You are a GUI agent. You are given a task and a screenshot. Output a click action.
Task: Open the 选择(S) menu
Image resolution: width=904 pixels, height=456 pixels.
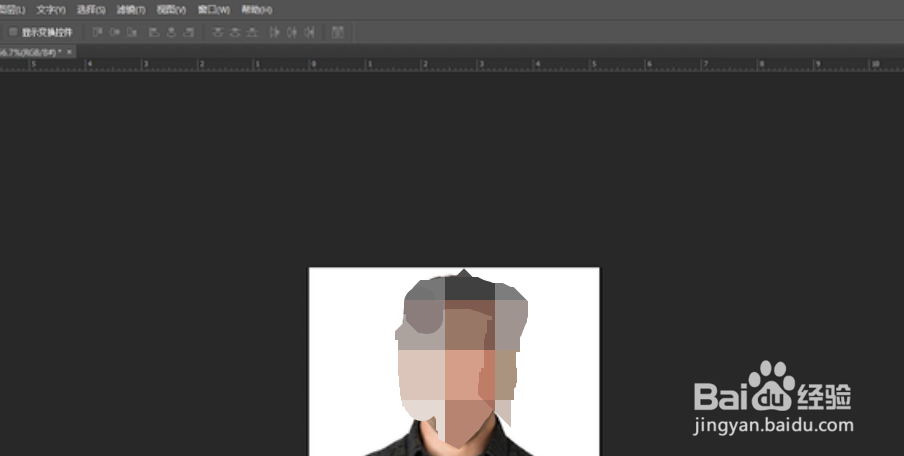pyautogui.click(x=91, y=10)
